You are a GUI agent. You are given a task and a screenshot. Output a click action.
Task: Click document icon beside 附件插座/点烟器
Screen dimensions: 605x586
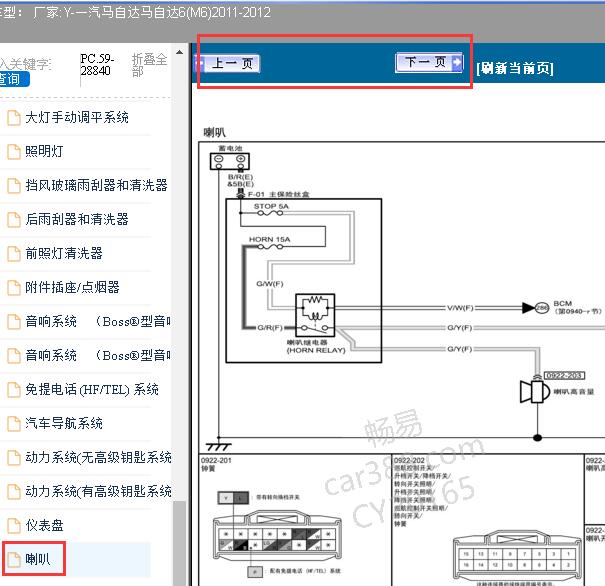[x=14, y=287]
